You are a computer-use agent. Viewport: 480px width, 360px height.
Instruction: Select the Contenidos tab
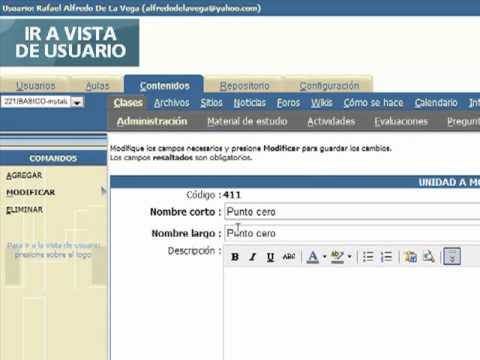[164, 85]
